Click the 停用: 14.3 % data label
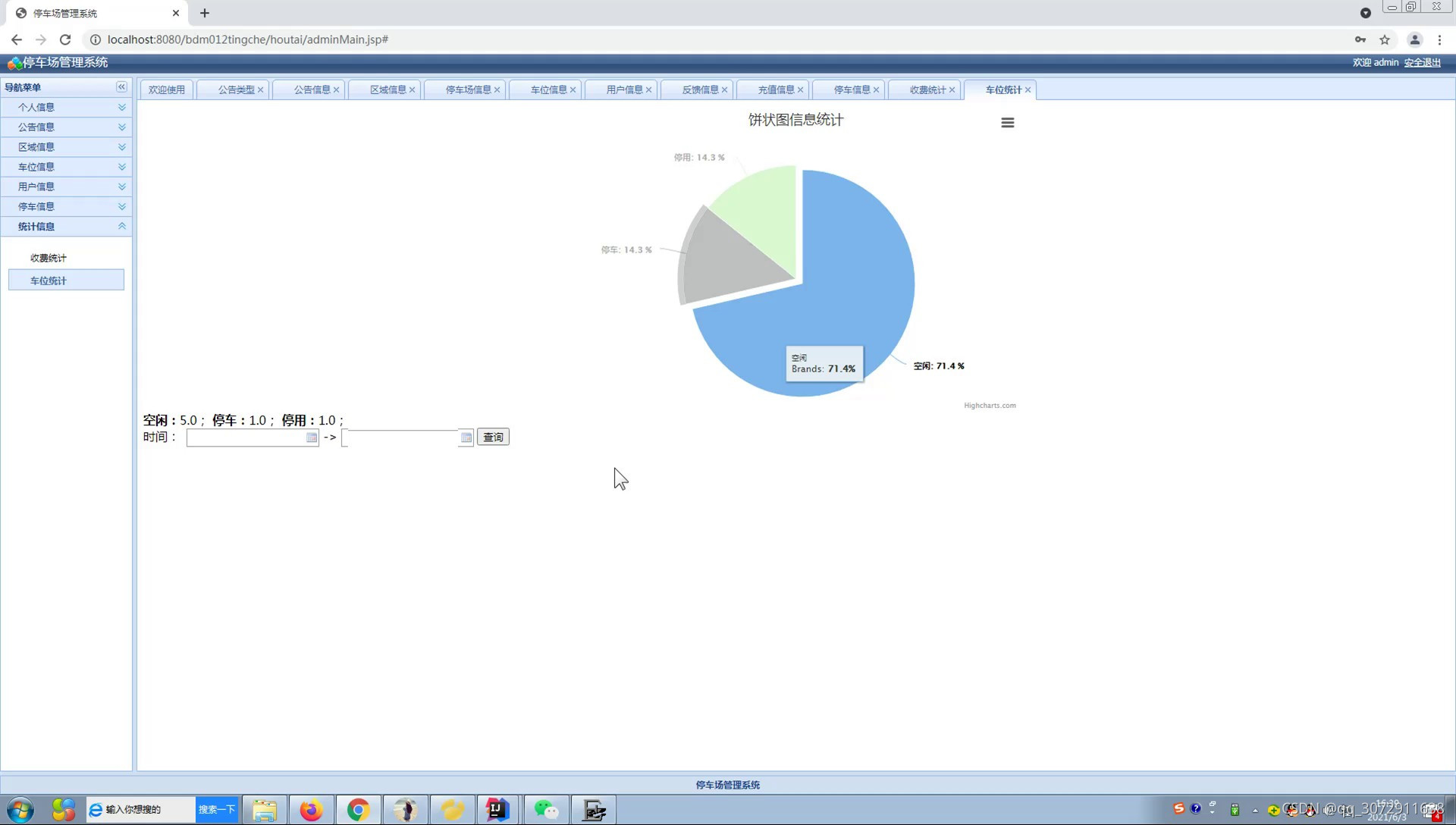Screen dimensions: 1456x825 tap(699, 158)
